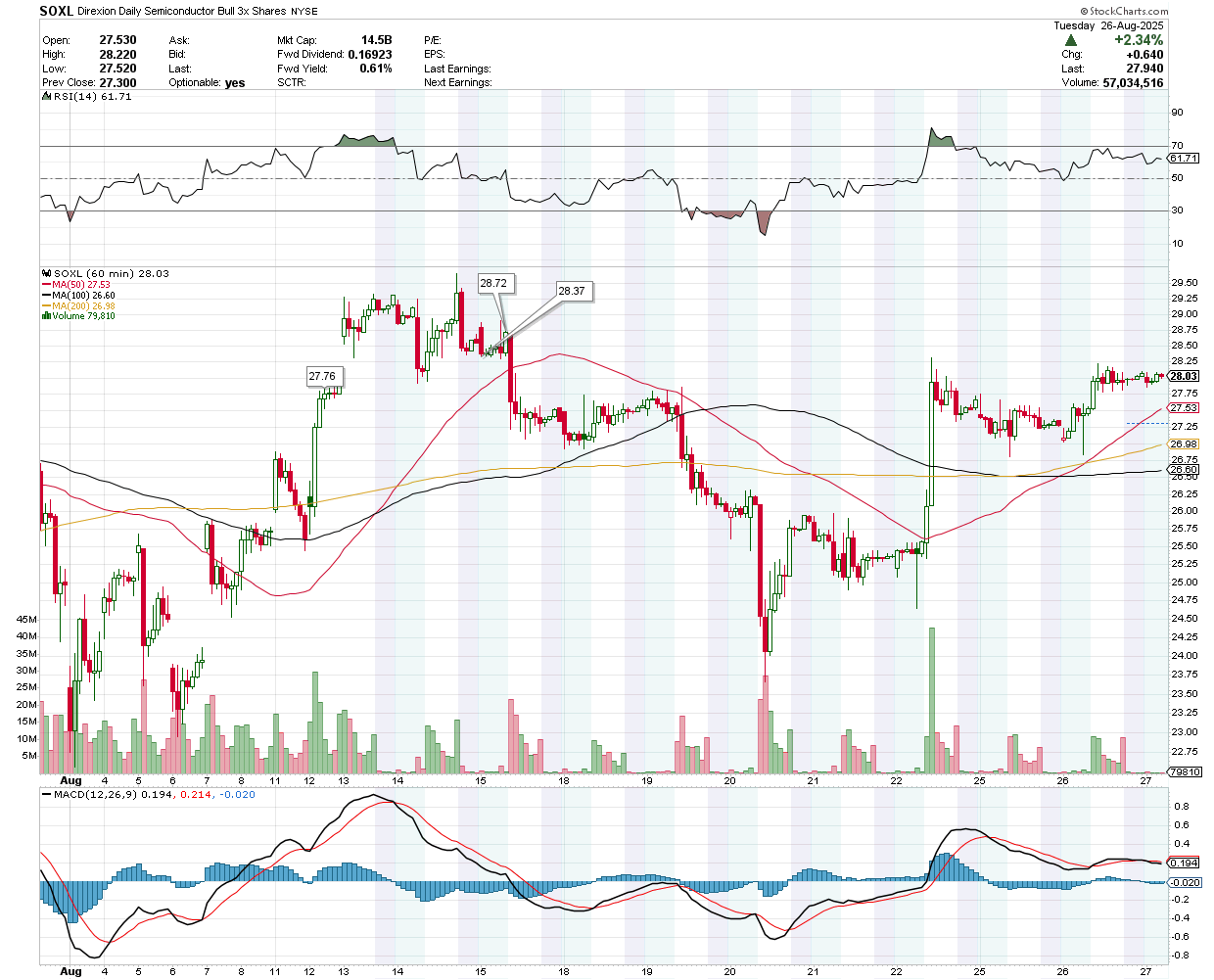Click the green up-triangle beside +2.34%
The image size is (1214, 980).
click(1071, 40)
